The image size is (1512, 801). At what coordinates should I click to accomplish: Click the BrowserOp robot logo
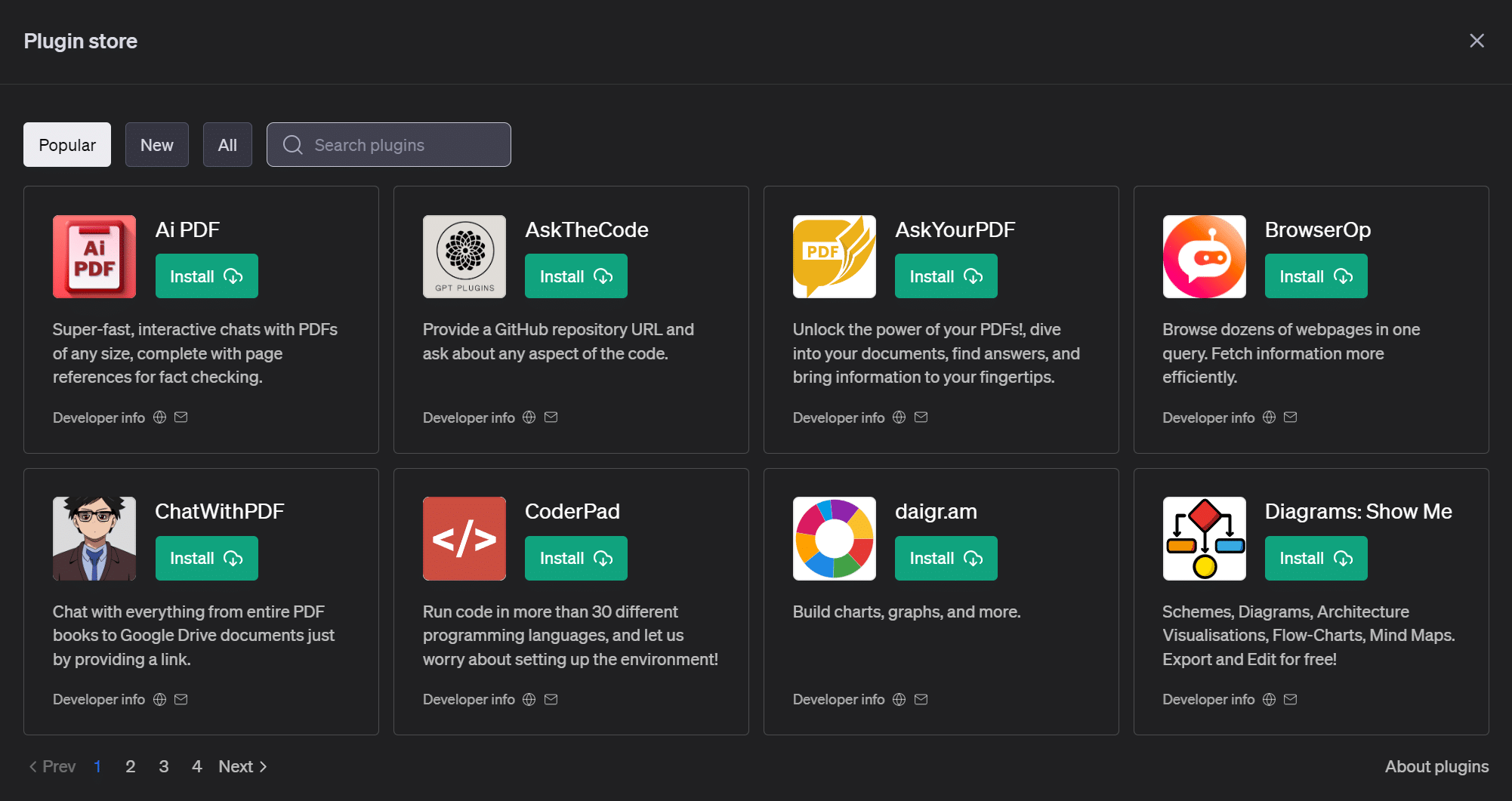[x=1204, y=257]
